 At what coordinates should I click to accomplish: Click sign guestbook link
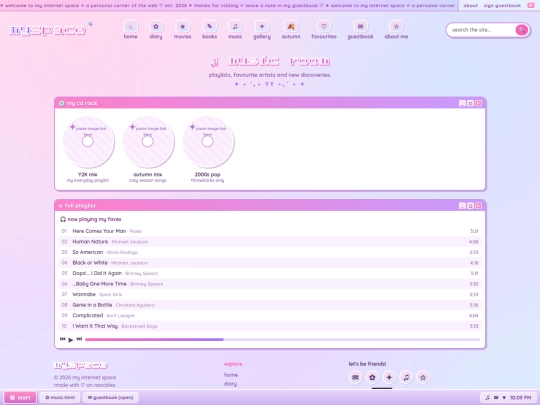pos(502,6)
